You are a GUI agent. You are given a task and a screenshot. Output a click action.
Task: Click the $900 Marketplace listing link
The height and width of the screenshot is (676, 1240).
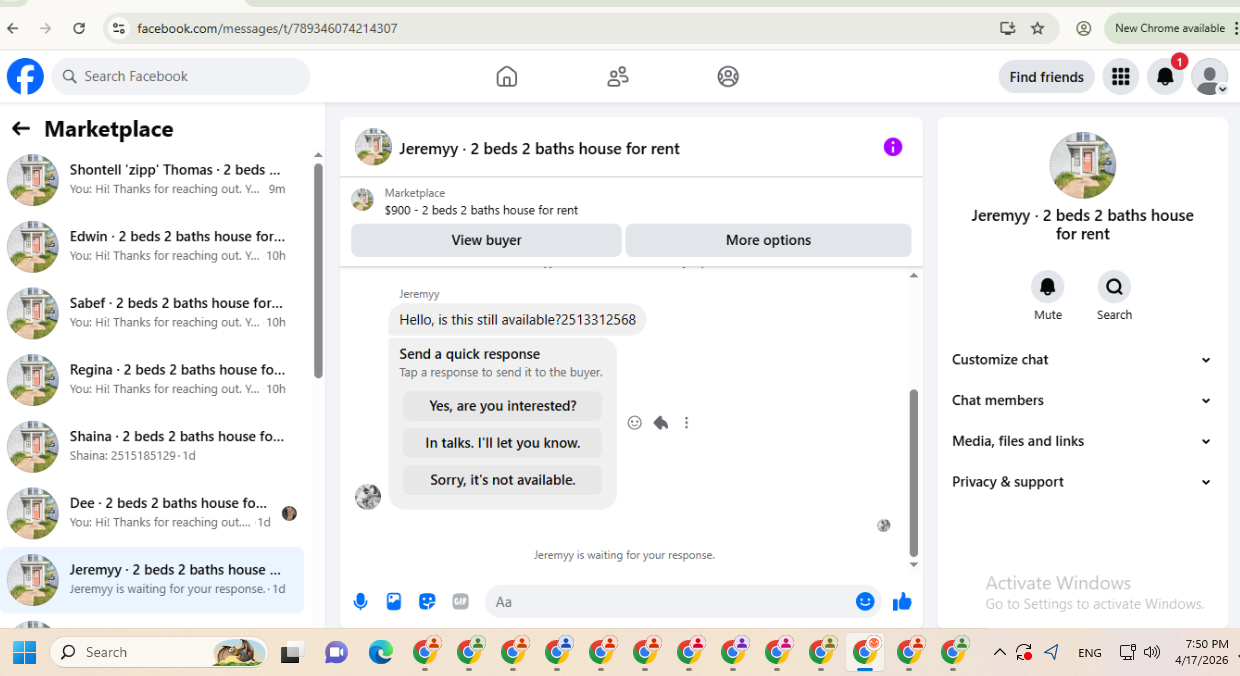481,210
